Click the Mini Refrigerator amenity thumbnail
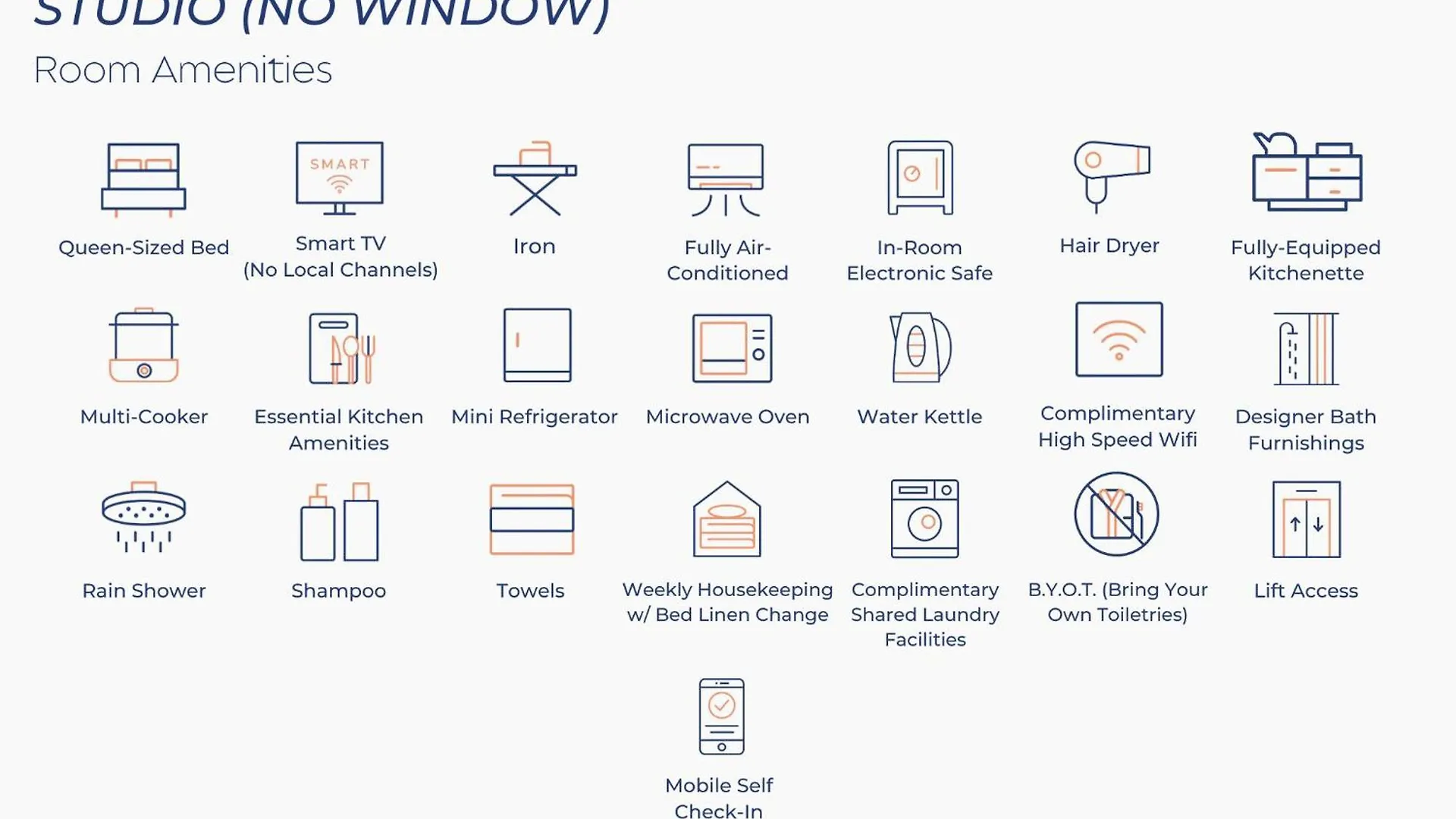Viewport: 1456px width, 819px height. point(535,345)
